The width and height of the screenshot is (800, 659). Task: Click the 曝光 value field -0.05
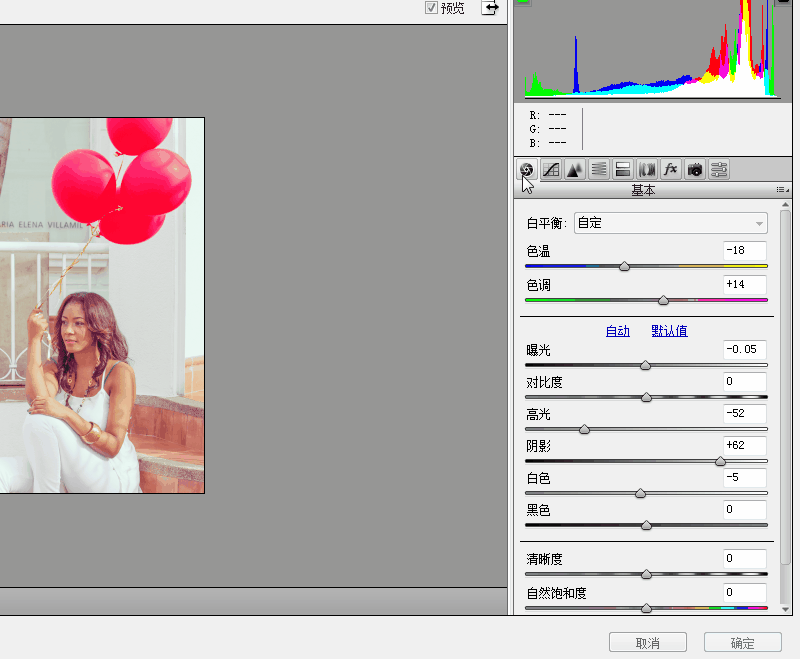tap(745, 349)
